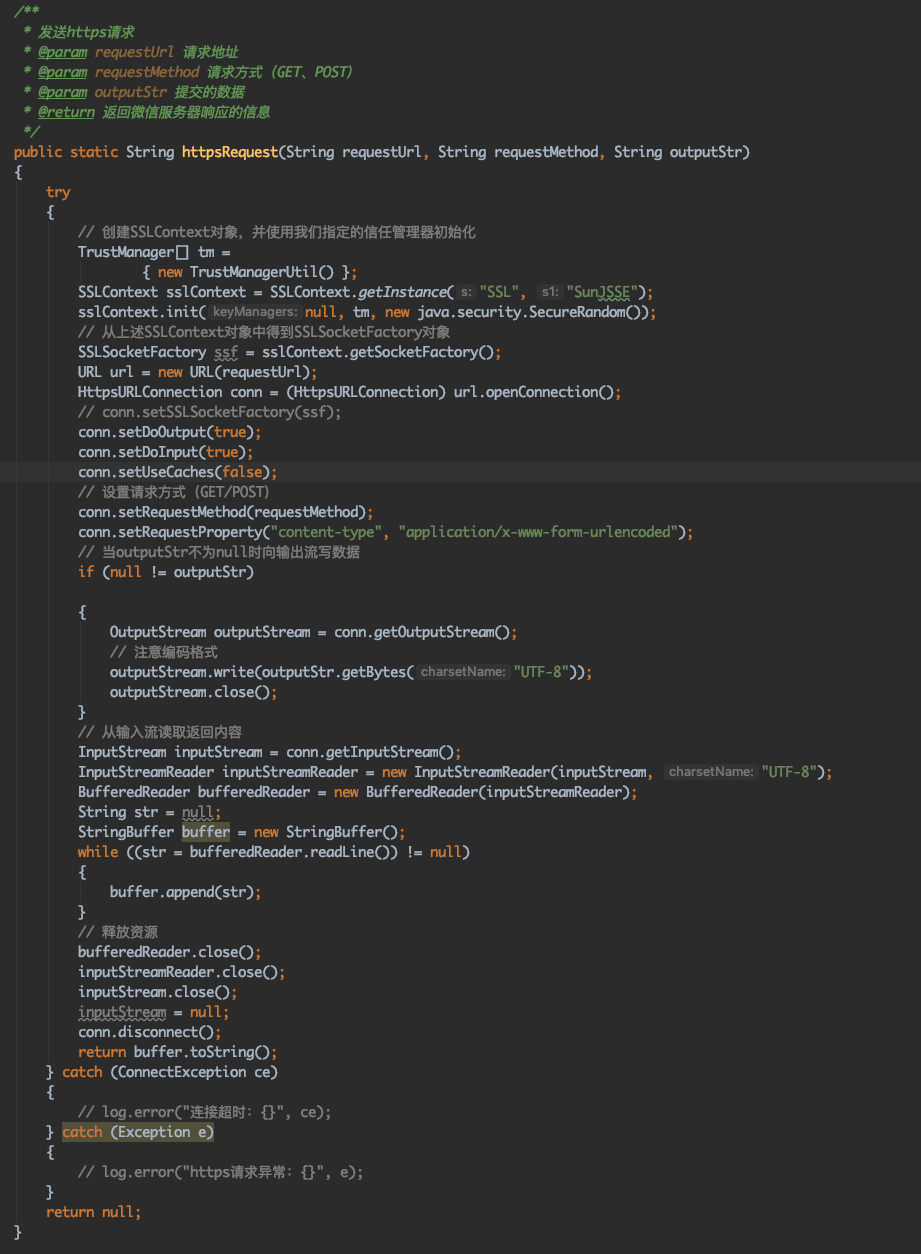The height and width of the screenshot is (1254, 921).
Task: Click 'new BufferedReader(inputStreamReader)' expression
Action: point(482,792)
